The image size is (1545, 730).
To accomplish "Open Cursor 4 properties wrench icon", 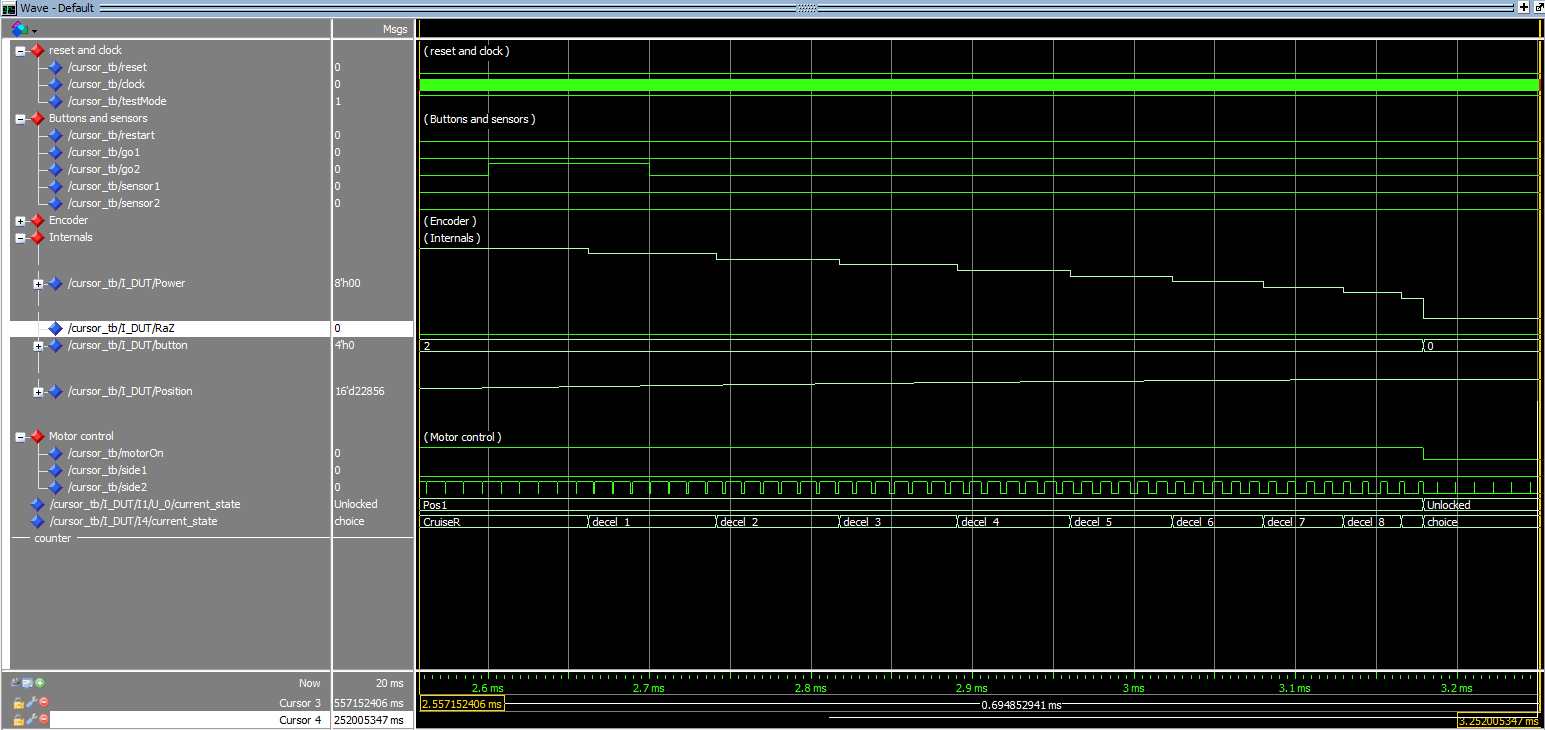I will click(x=30, y=720).
